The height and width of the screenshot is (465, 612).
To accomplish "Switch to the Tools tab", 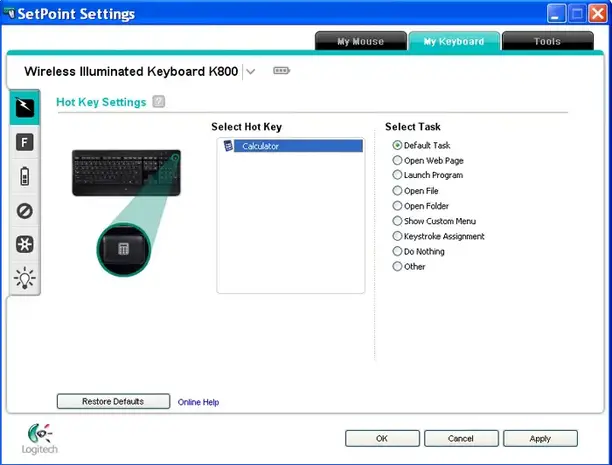I will pyautogui.click(x=548, y=41).
